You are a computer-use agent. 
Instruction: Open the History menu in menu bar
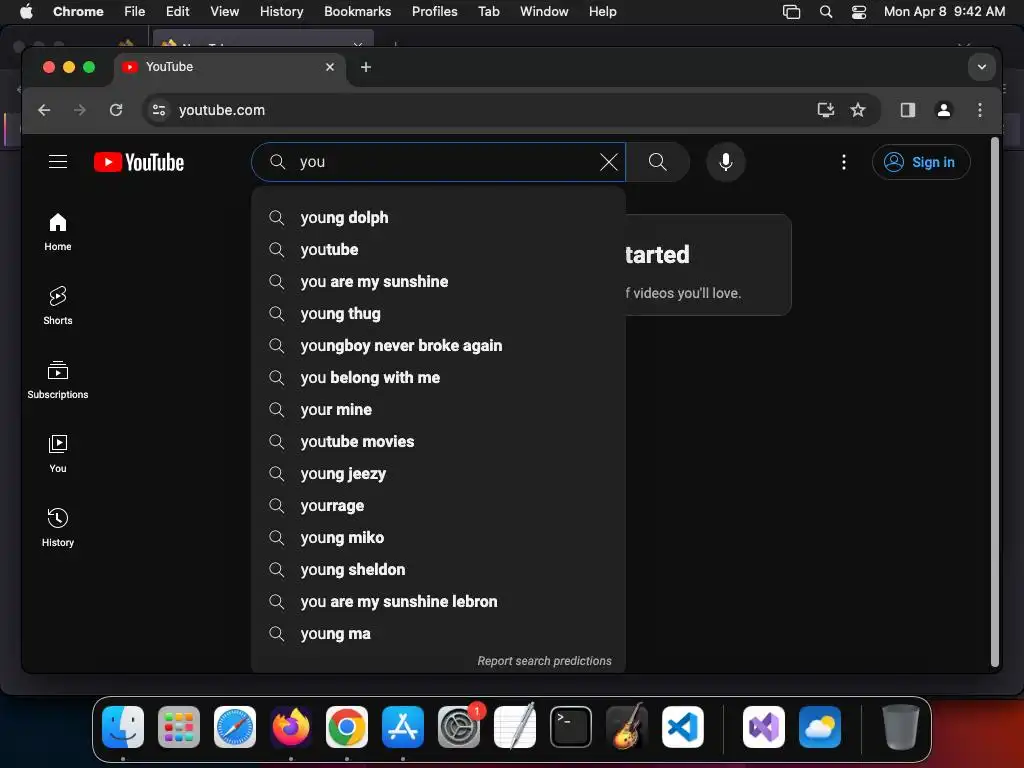(281, 11)
